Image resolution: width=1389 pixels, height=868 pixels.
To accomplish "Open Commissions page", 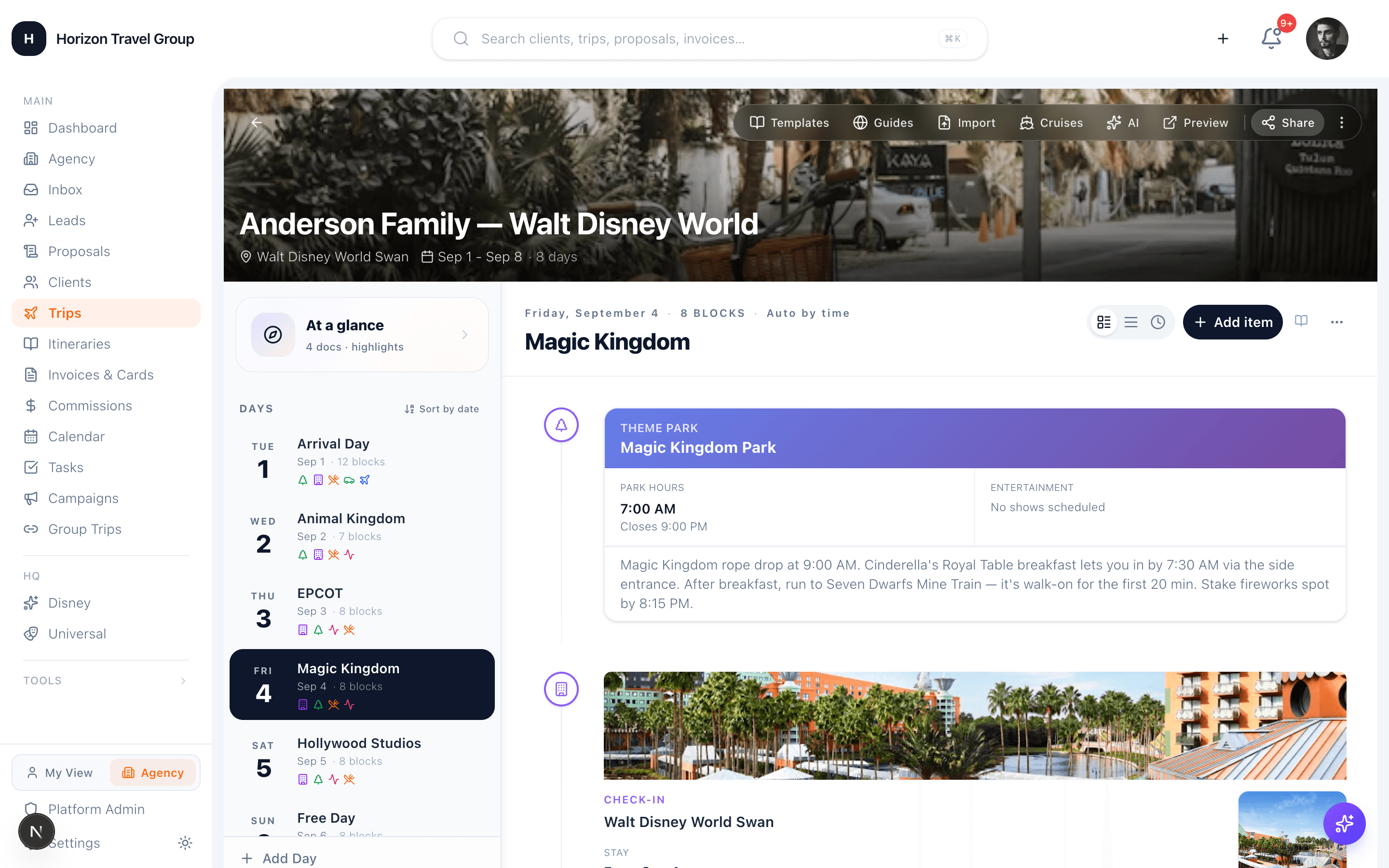I will click(106, 406).
